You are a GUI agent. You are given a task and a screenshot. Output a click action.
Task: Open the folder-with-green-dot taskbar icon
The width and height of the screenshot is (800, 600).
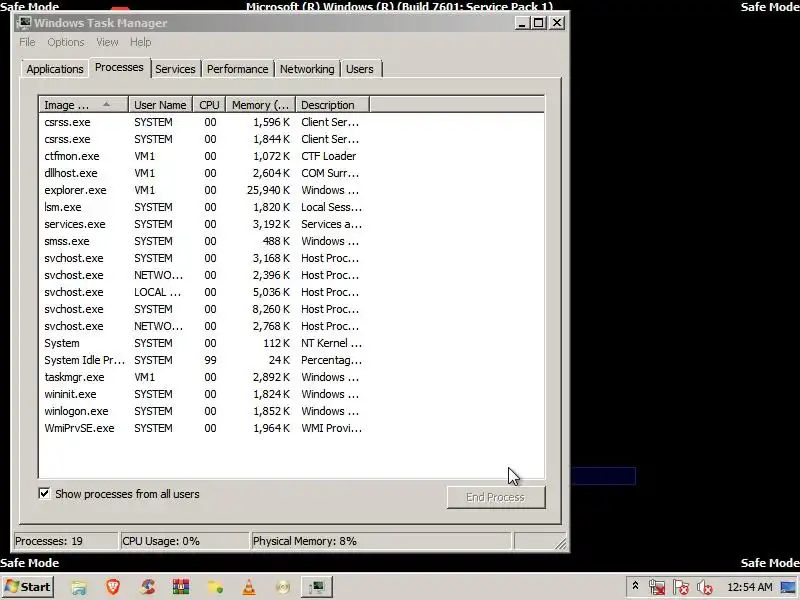pos(215,587)
